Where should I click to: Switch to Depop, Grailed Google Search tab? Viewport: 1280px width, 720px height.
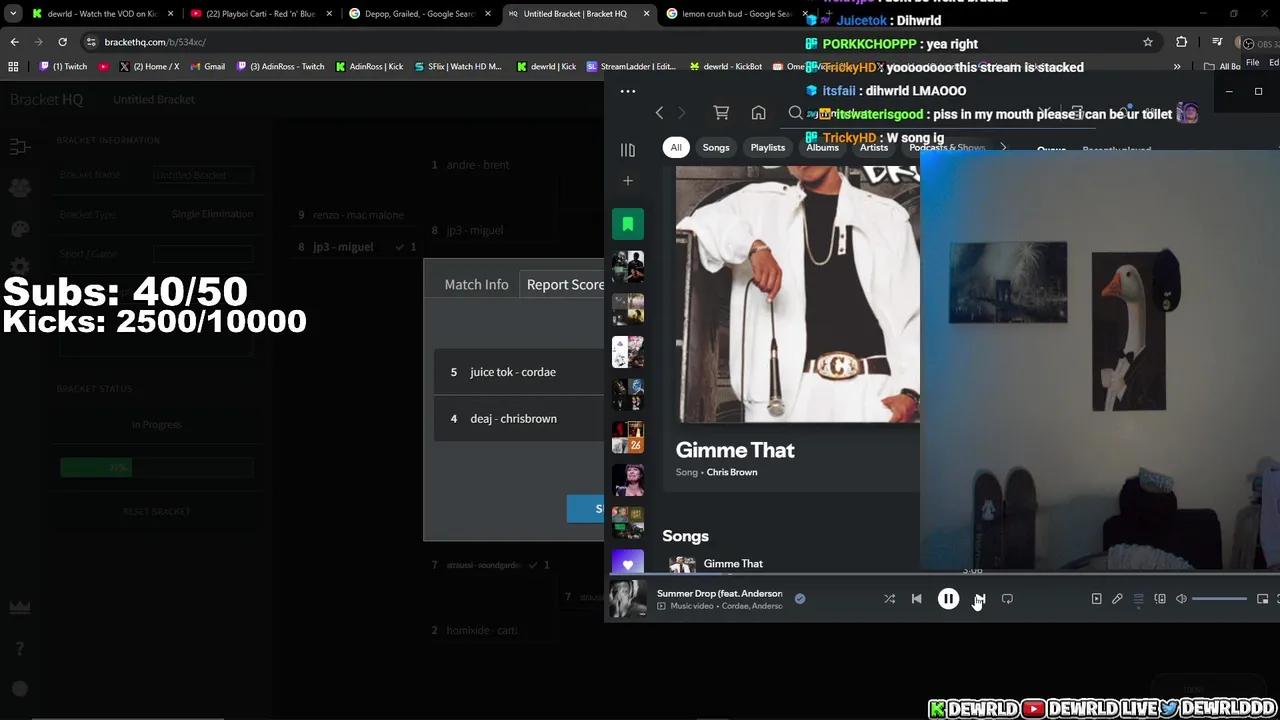coord(420,14)
